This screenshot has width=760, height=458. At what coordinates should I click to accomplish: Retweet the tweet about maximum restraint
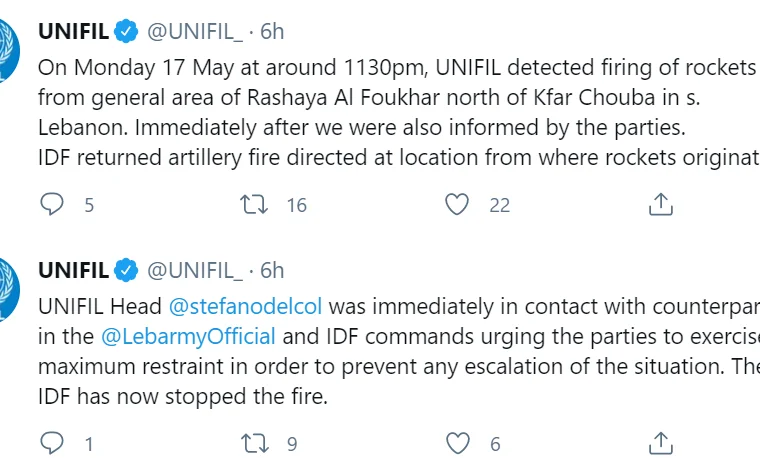pyautogui.click(x=254, y=443)
